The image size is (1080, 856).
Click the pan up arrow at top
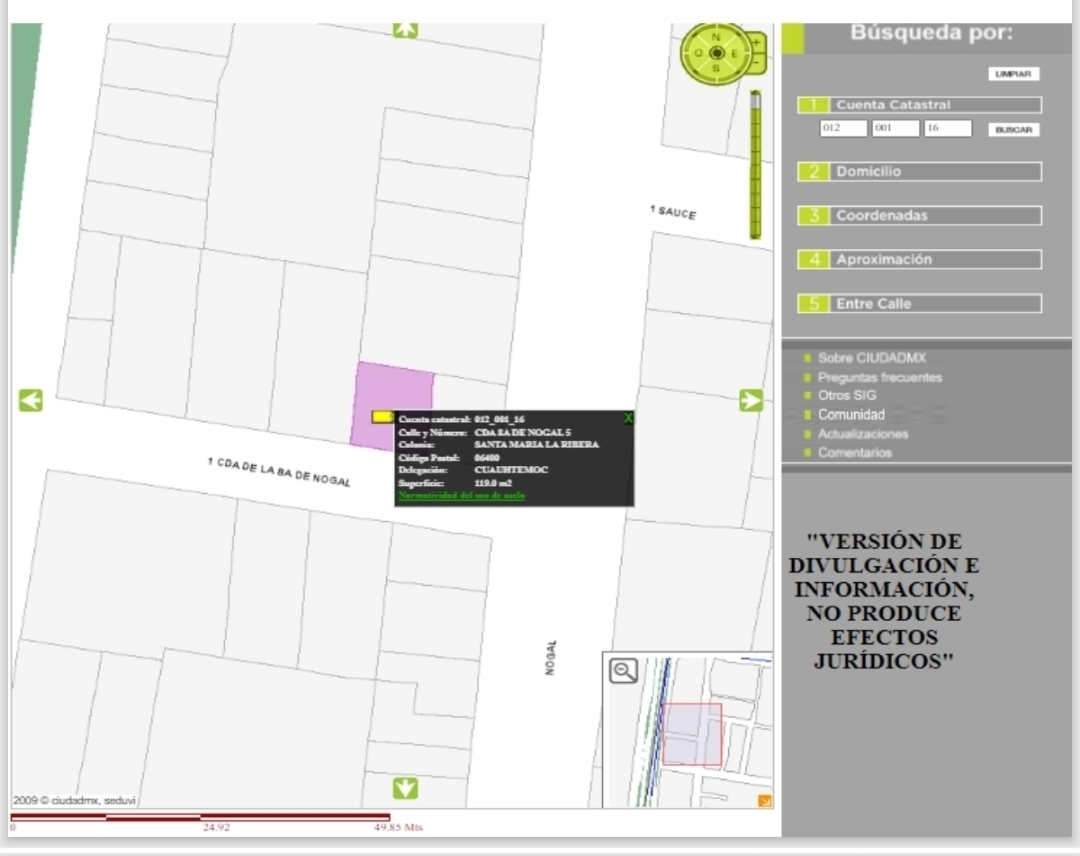click(404, 29)
